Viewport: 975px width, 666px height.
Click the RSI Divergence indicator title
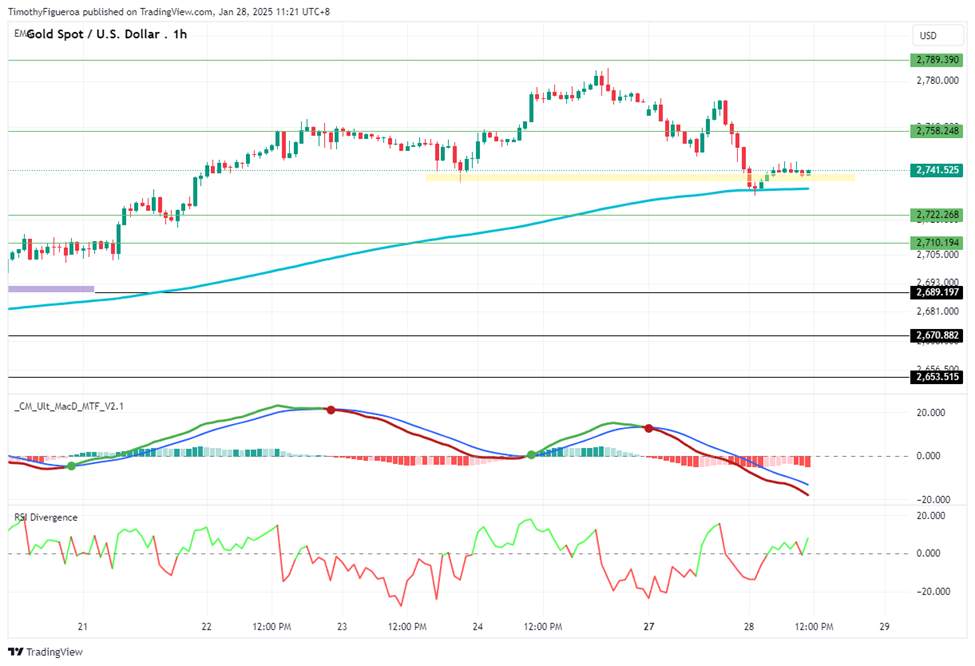click(x=46, y=517)
